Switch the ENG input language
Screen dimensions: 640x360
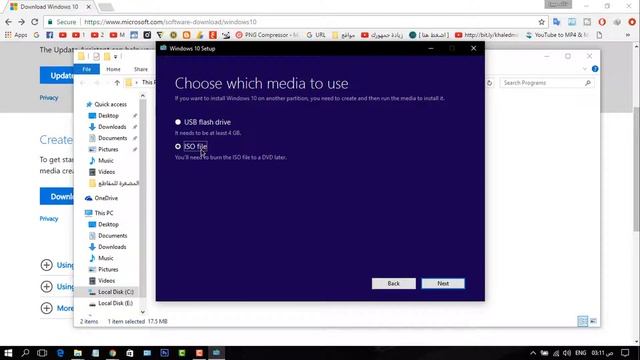click(x=580, y=353)
